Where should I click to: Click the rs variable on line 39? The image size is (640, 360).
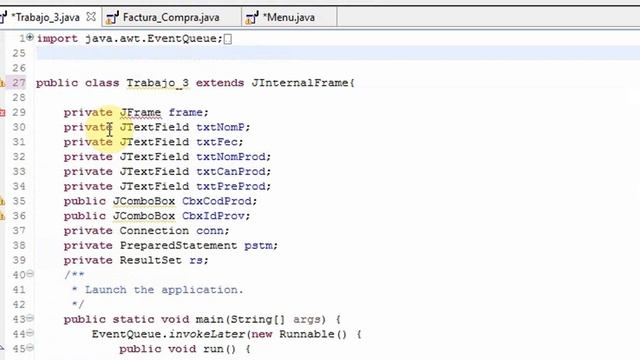tap(196, 260)
